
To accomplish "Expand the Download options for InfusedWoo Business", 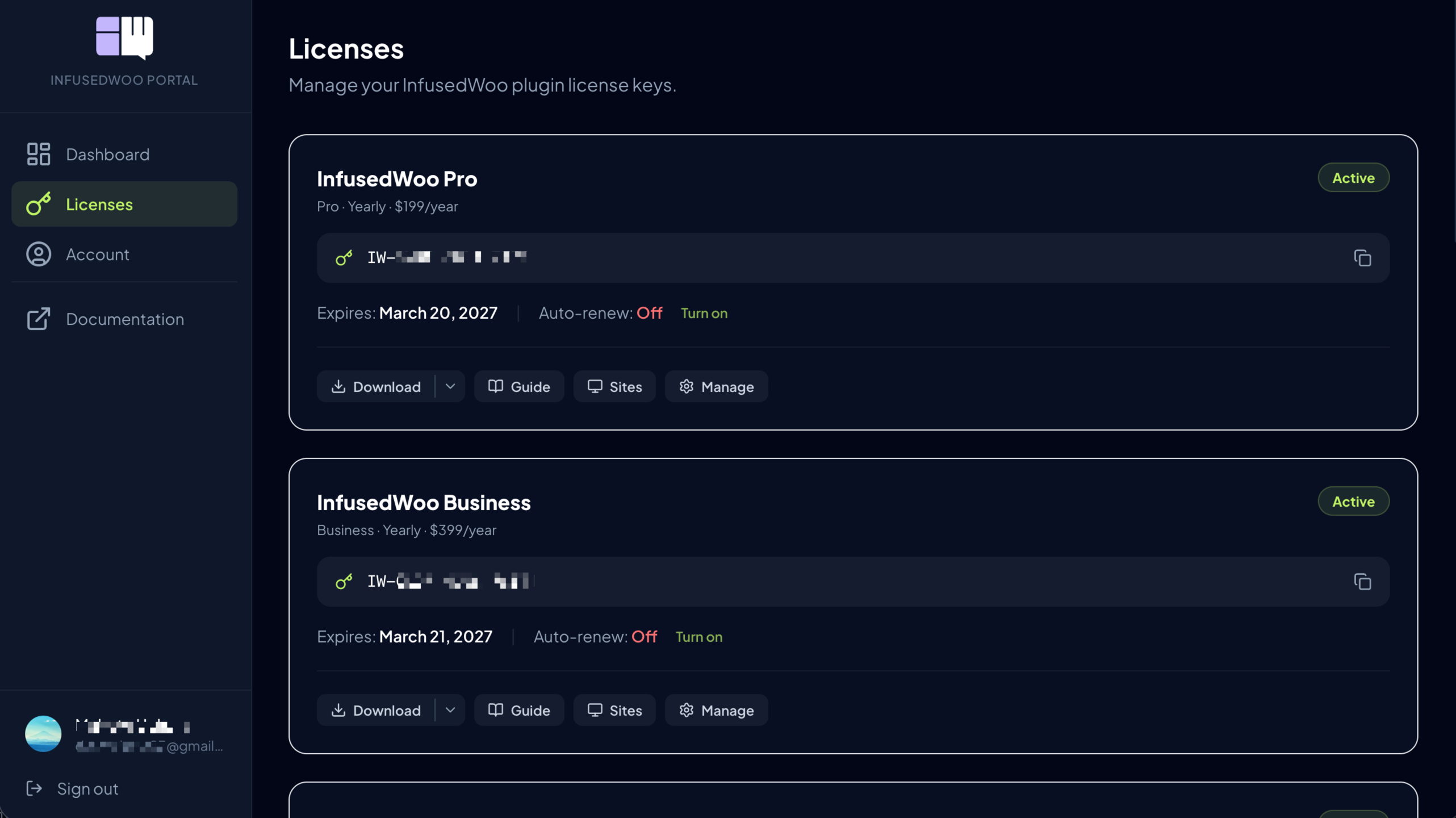I will pos(450,710).
